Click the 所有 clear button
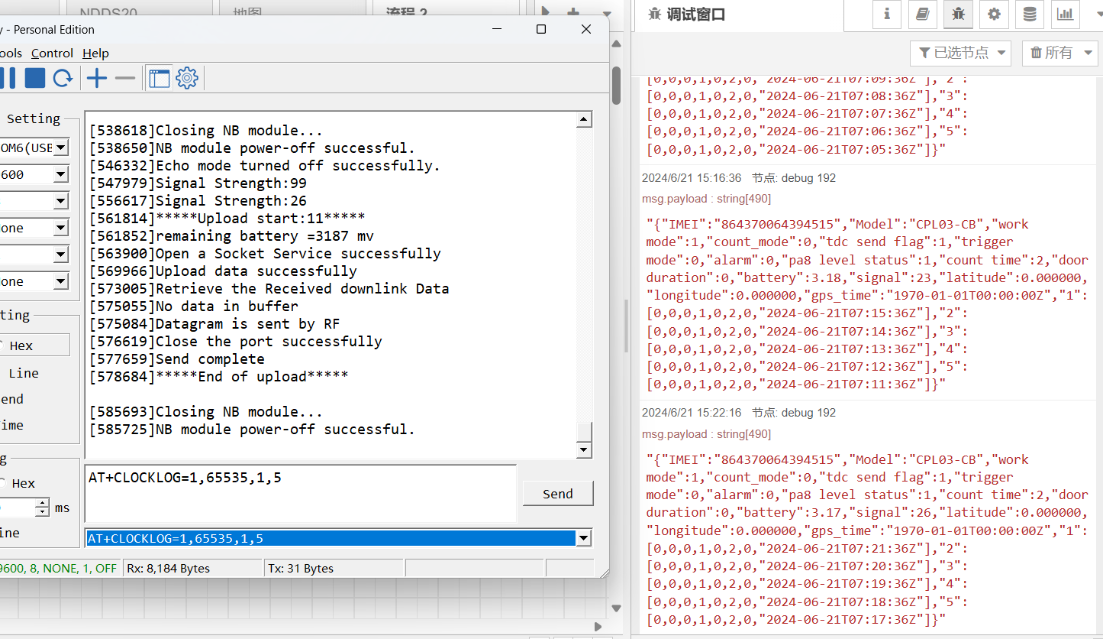This screenshot has height=639, width=1103. (1052, 53)
